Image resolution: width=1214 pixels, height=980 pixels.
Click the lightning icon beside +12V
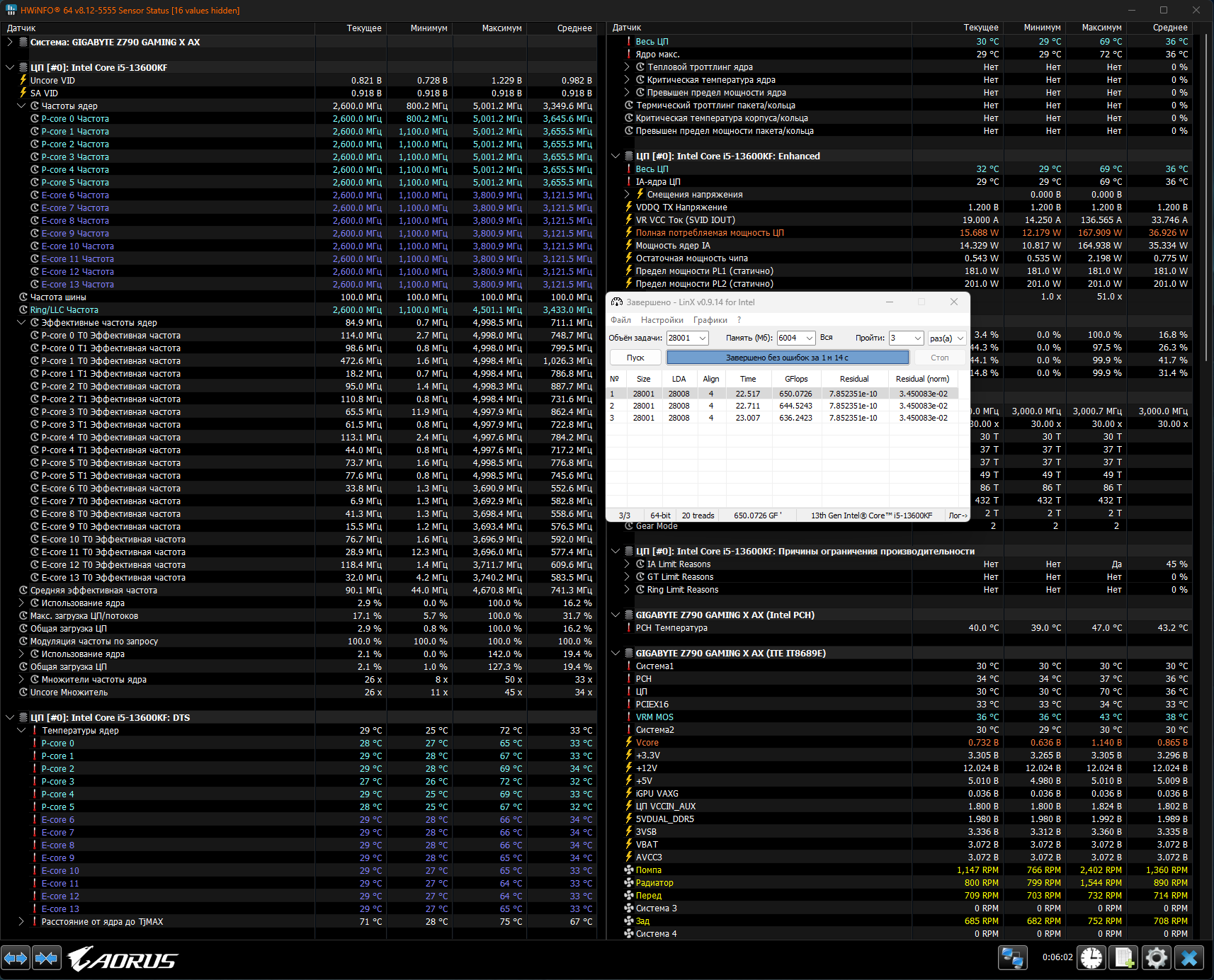pos(629,768)
